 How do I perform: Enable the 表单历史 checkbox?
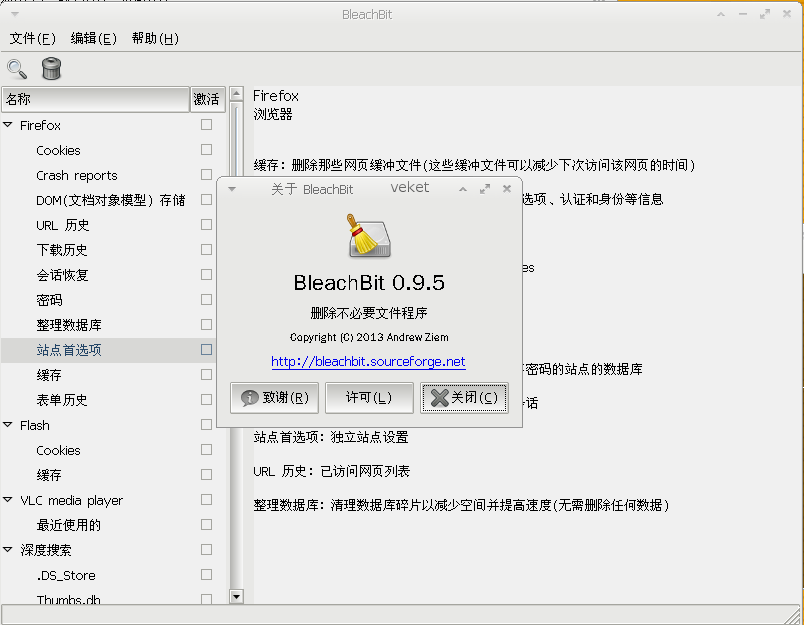207,399
